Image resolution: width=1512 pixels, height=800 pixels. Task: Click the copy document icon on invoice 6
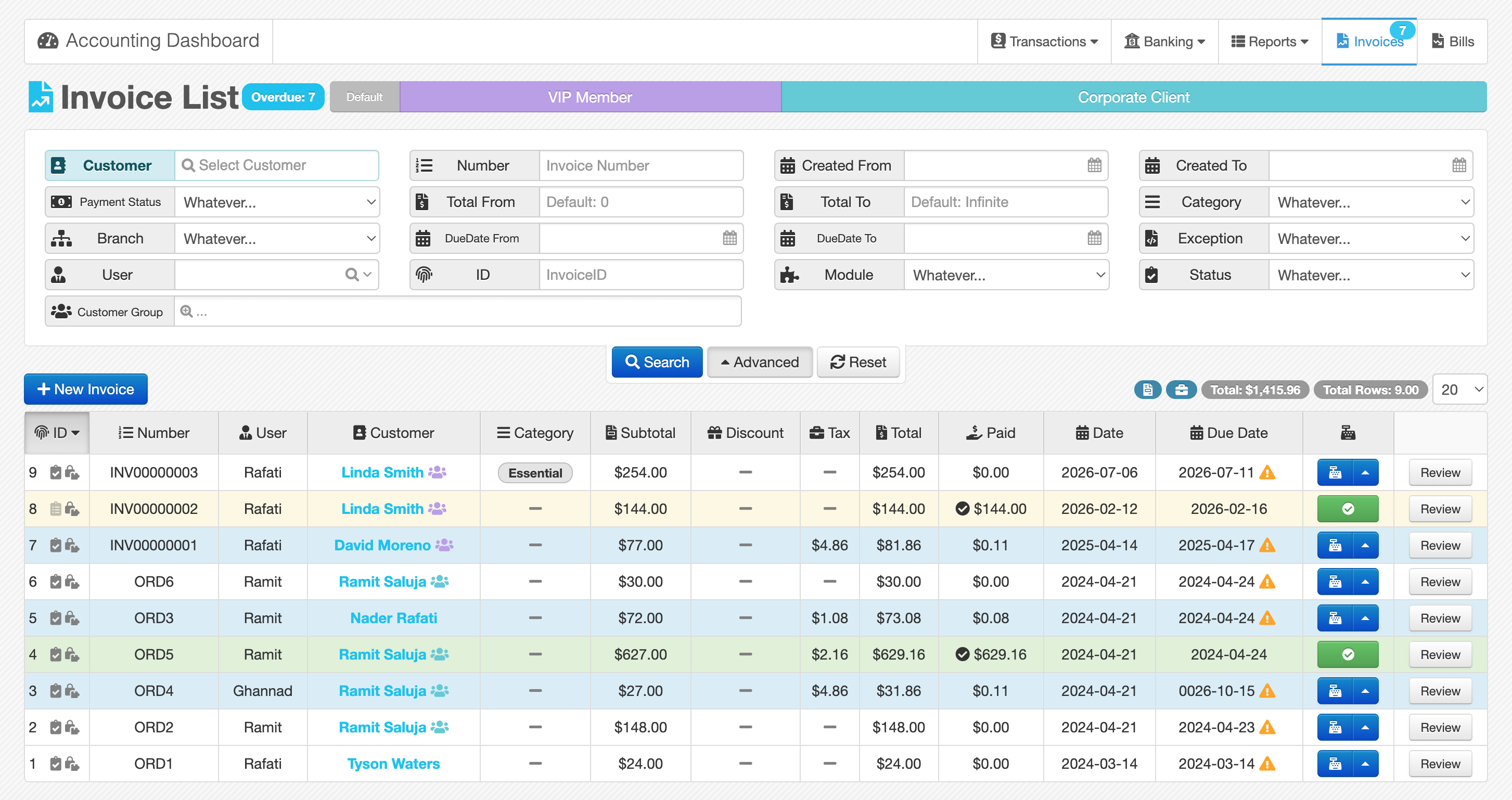[x=72, y=582]
